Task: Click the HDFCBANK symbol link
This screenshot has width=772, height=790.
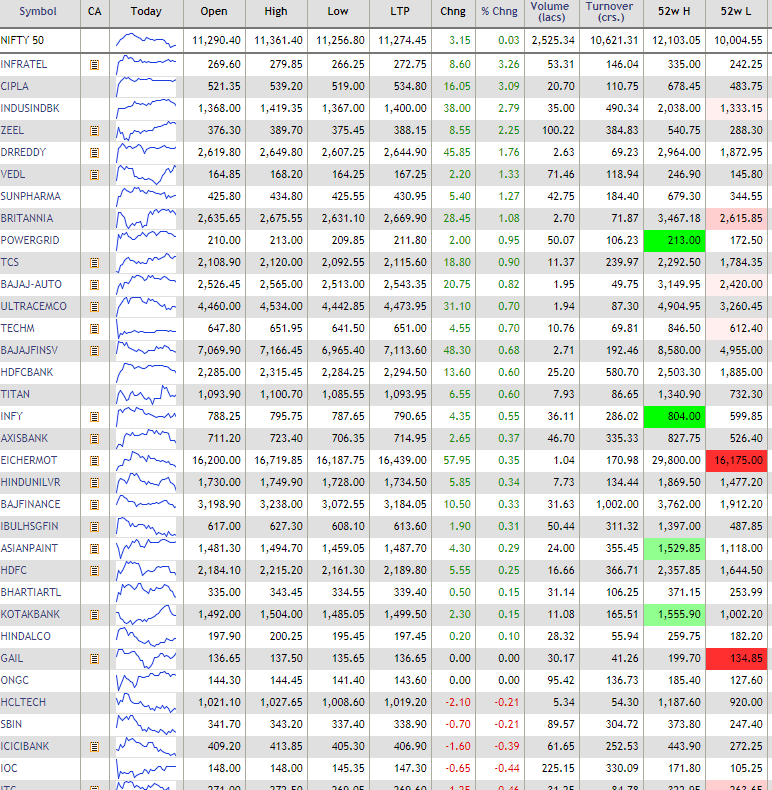Action: click(29, 372)
